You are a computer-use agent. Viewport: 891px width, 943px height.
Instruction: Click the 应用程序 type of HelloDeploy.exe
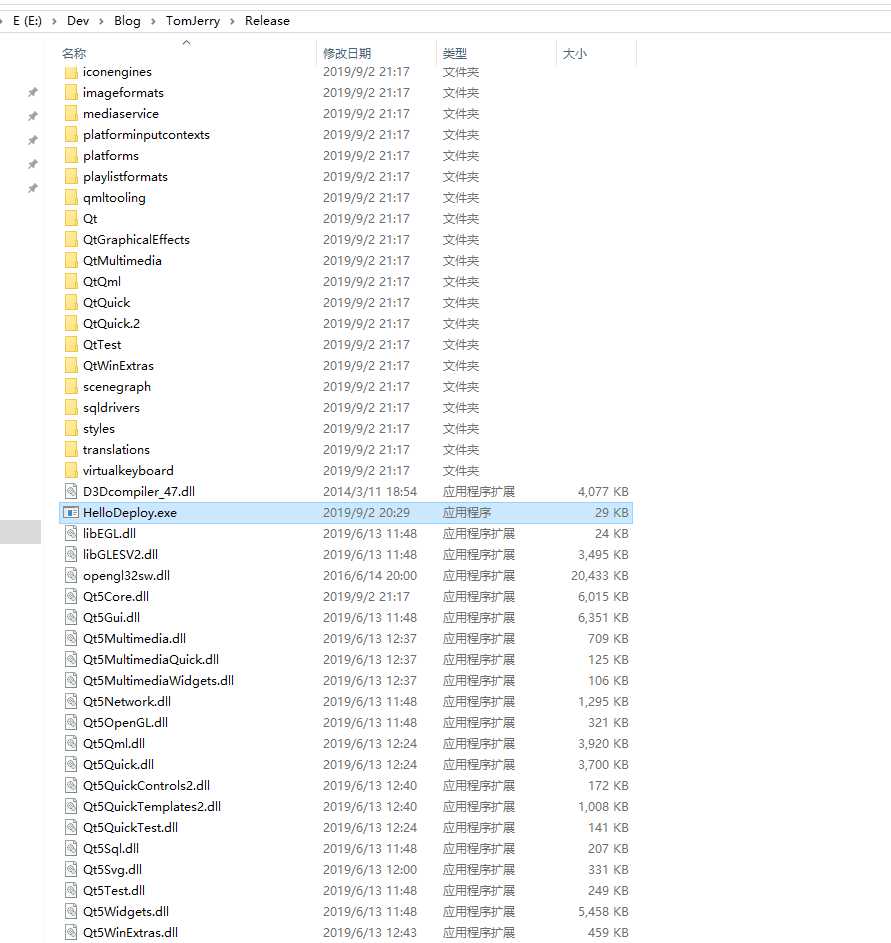point(467,513)
